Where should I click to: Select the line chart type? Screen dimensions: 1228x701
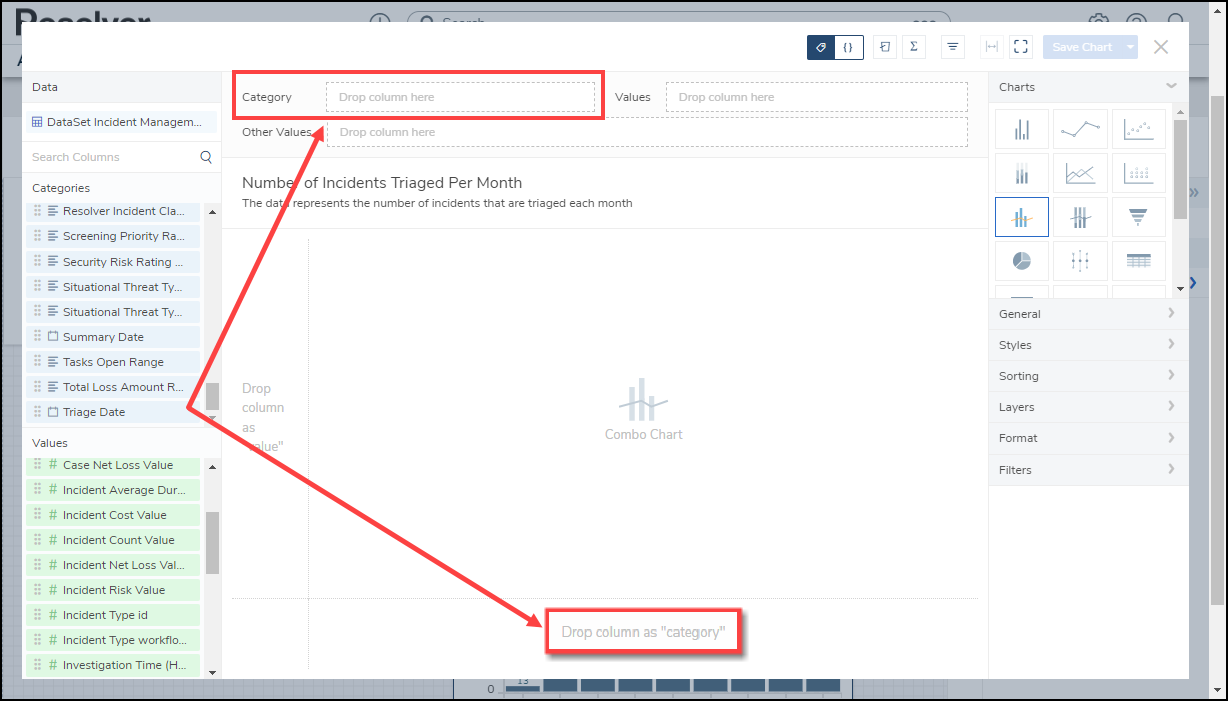[x=1080, y=130]
